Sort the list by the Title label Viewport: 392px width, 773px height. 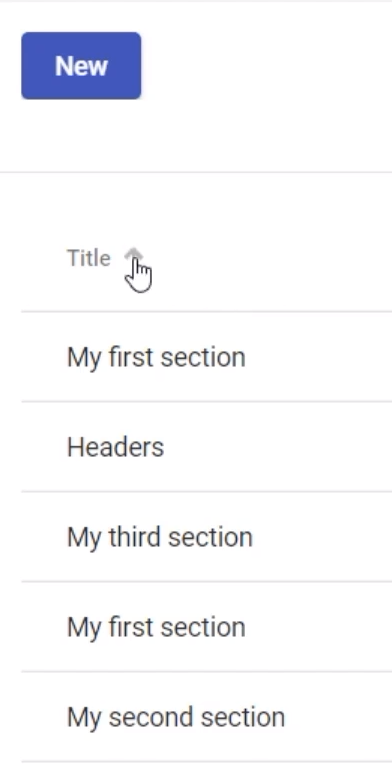89,258
